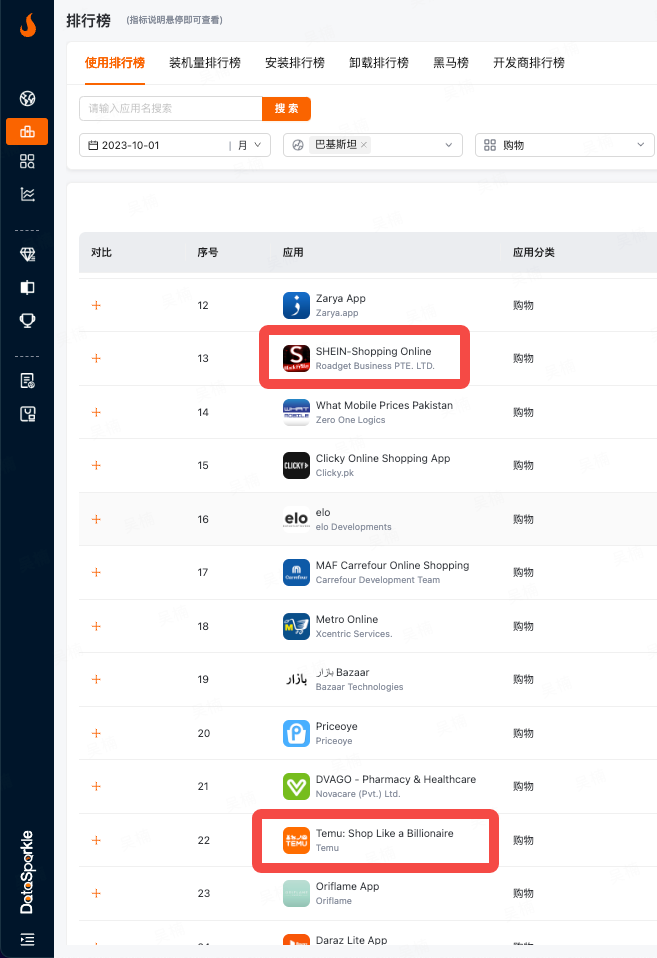Toggle compare plus for Temu row

click(x=96, y=840)
